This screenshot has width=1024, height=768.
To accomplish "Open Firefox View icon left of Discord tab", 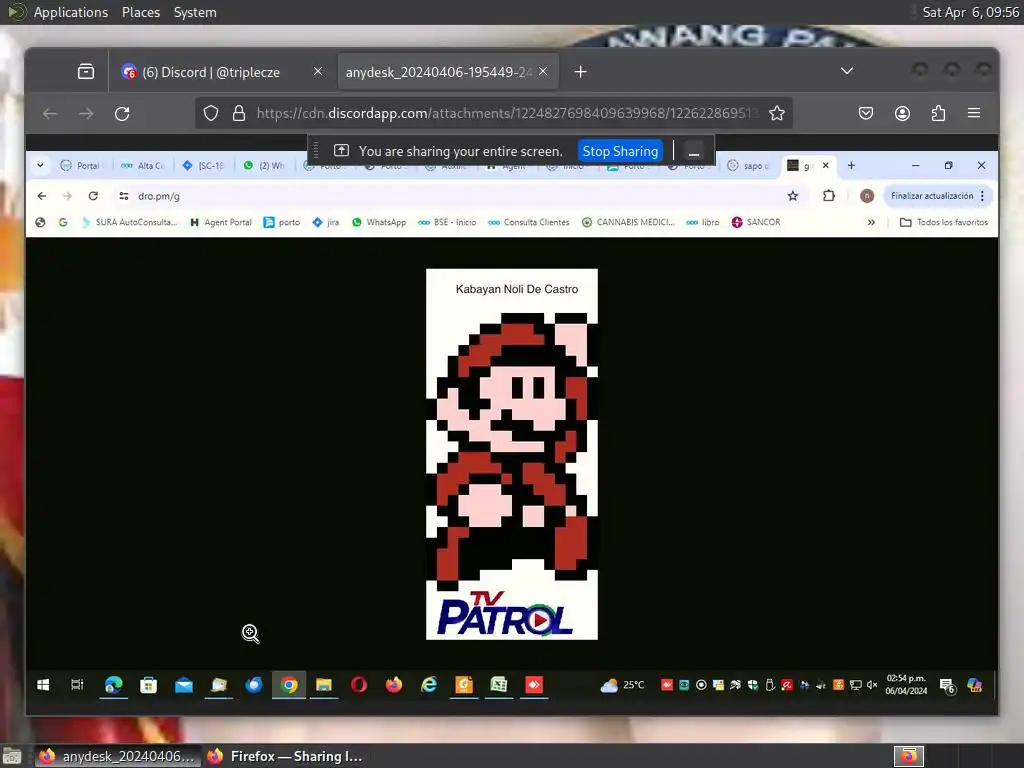I will (86, 72).
